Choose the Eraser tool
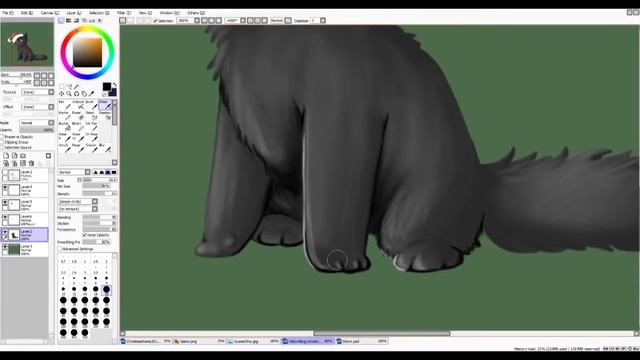Image resolution: width=640 pixels, height=360 pixels. click(78, 116)
